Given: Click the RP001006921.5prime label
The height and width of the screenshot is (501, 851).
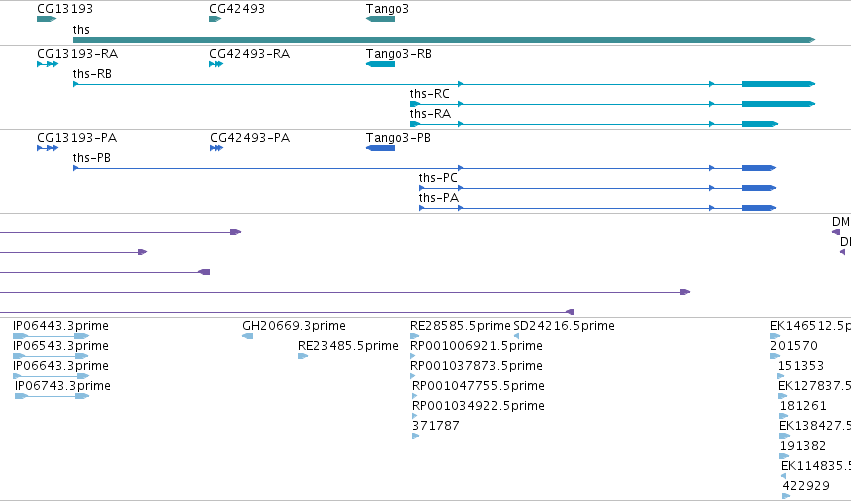Looking at the screenshot, I should point(476,346).
